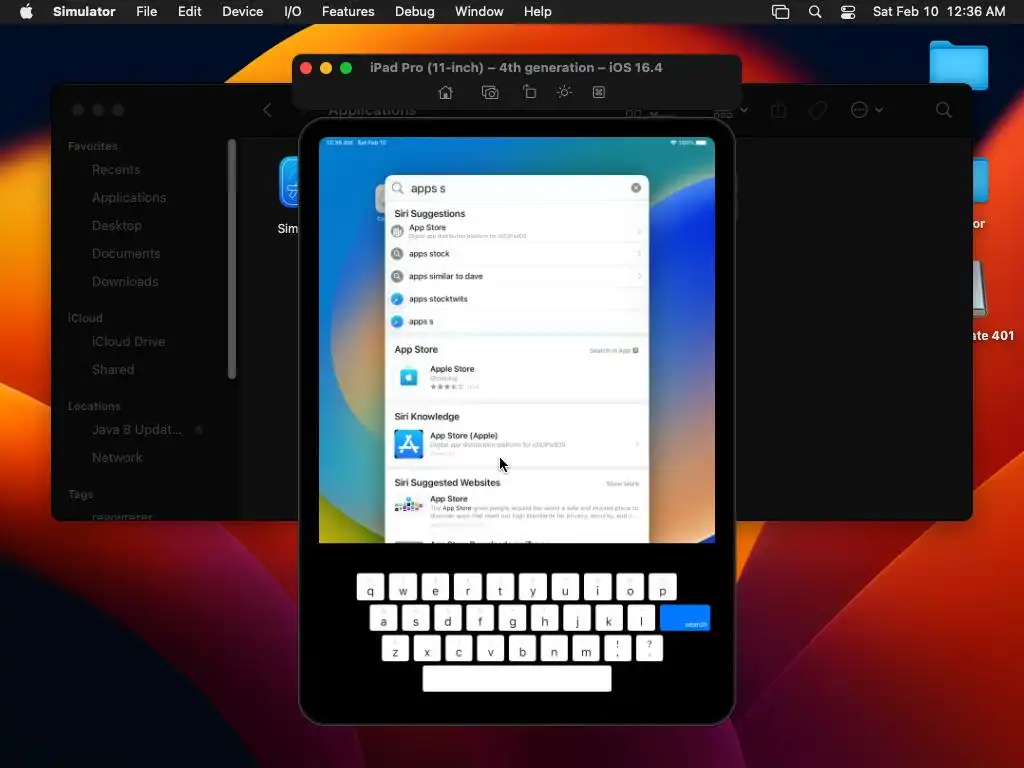Viewport: 1024px width, 768px height.
Task: Select the 'apps similar to dave' suggestion
Action: tap(517, 276)
